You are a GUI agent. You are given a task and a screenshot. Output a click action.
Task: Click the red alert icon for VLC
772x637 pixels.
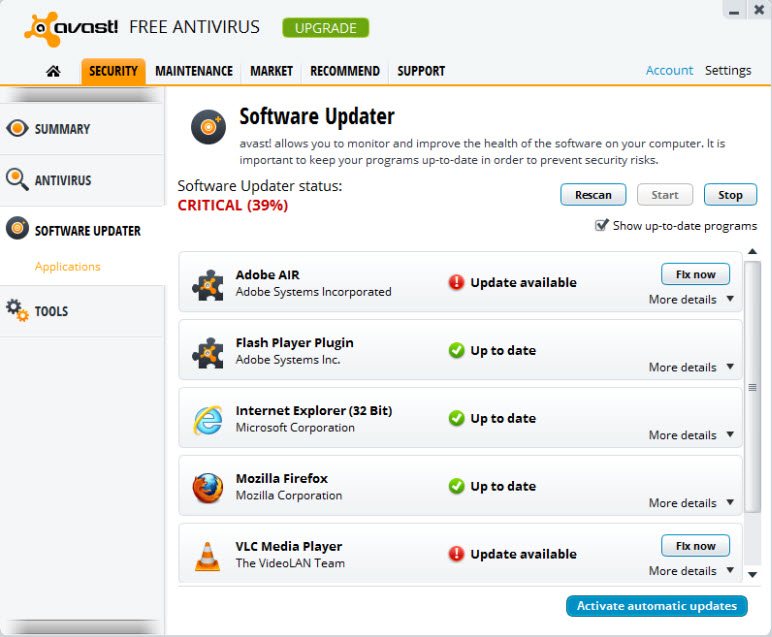[x=456, y=554]
